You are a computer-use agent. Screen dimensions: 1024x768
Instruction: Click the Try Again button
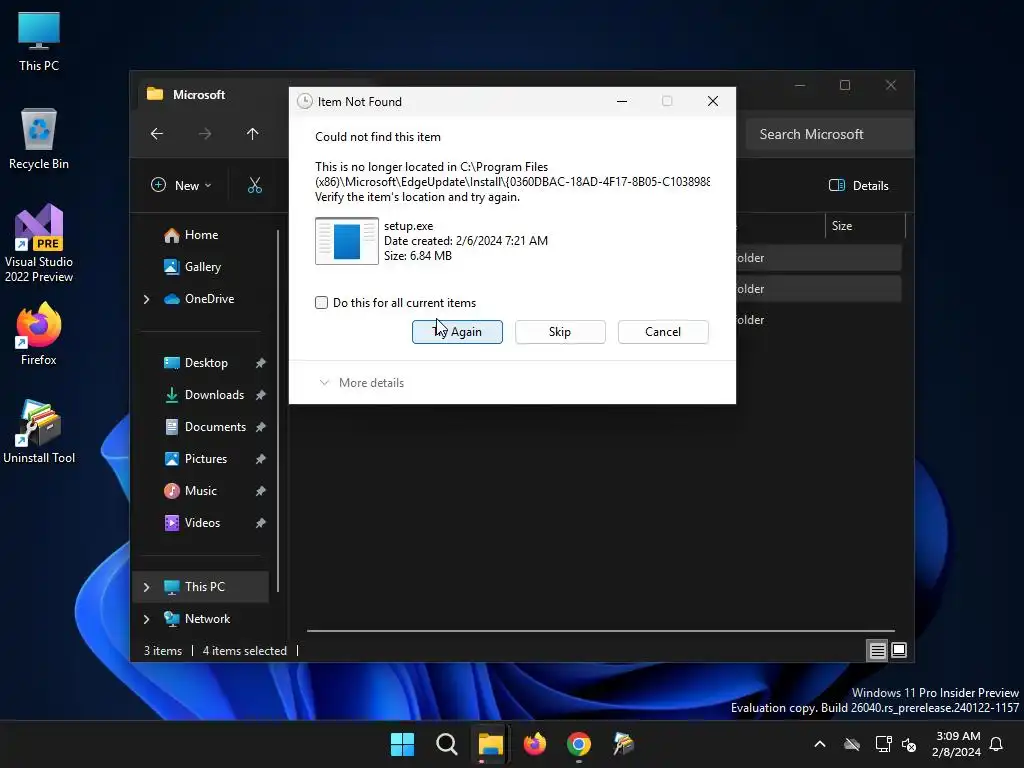point(457,332)
